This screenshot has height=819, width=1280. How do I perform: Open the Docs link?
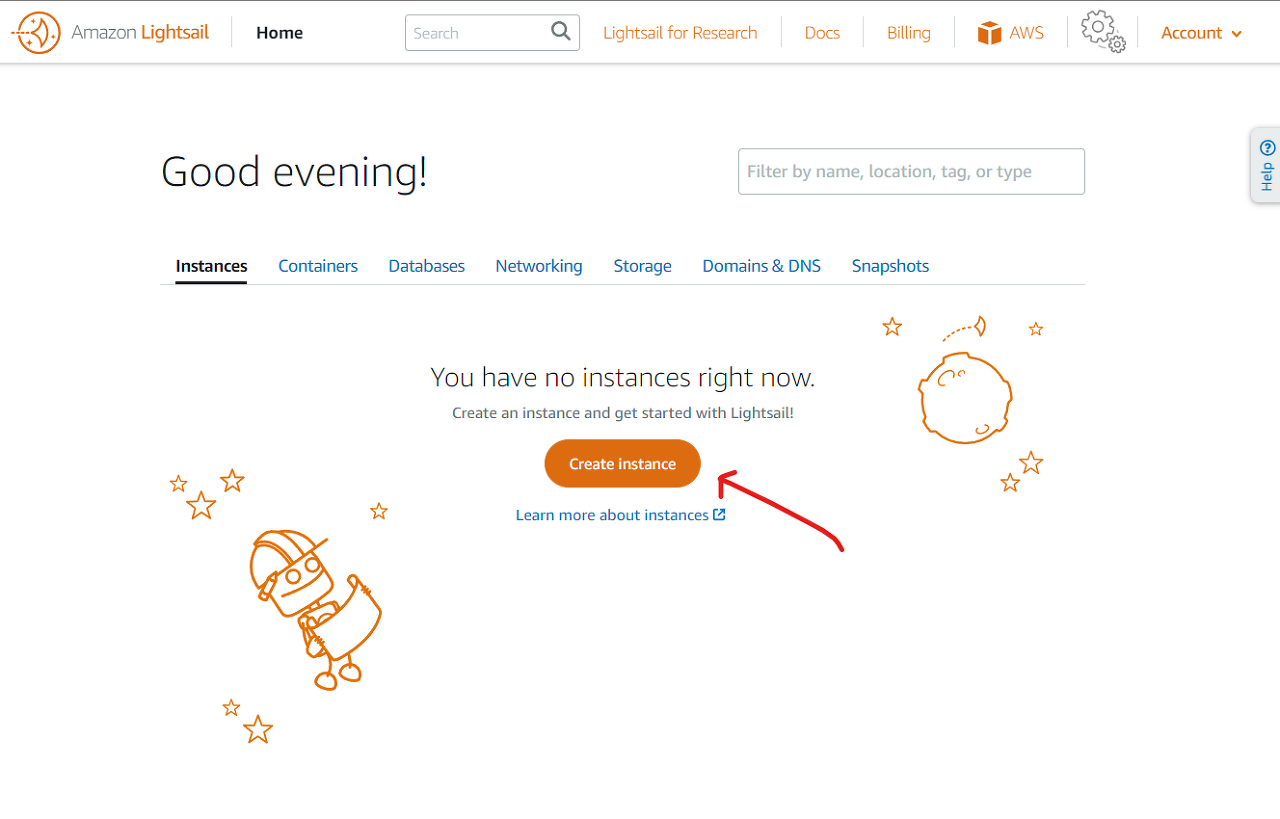tap(822, 33)
